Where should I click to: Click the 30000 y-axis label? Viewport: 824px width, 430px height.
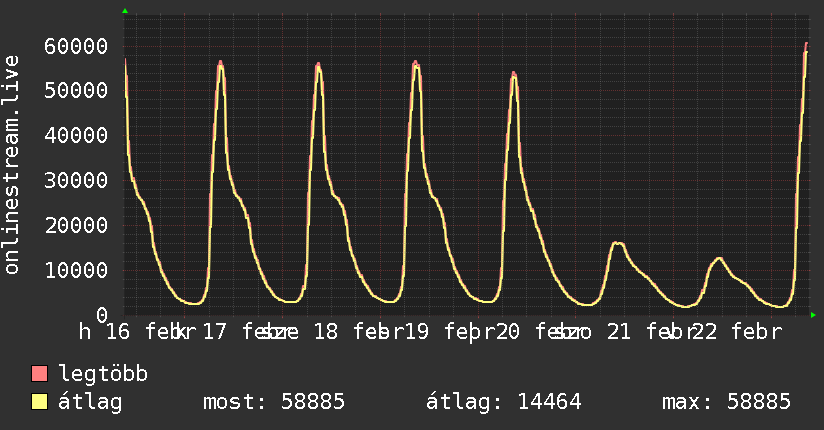(76, 180)
